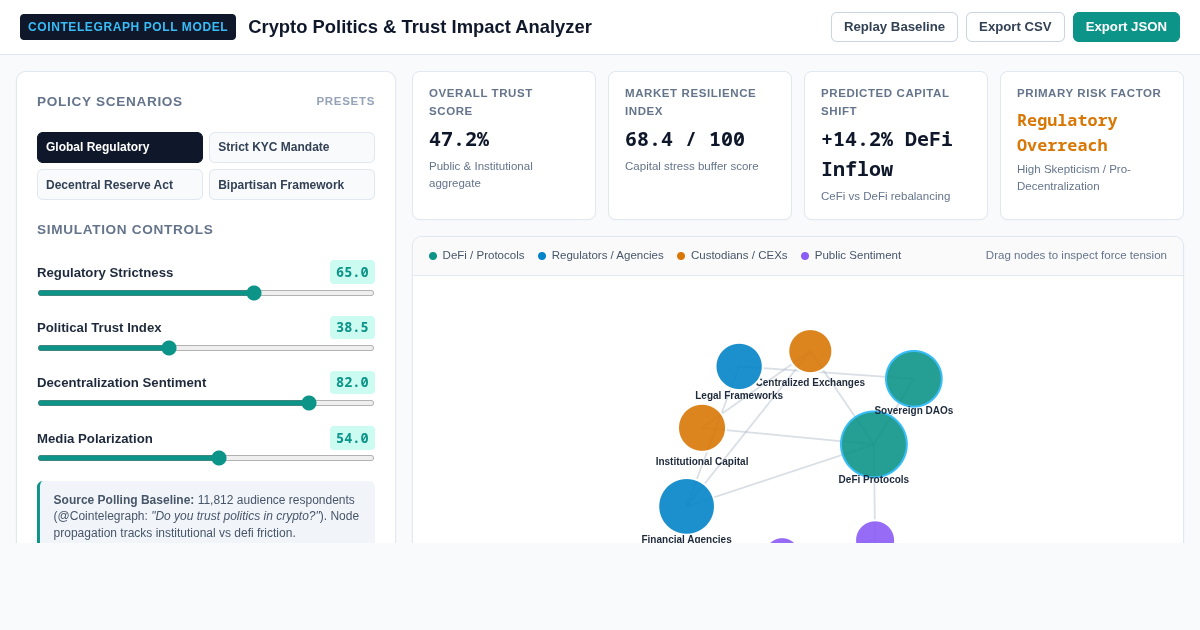Screen dimensions: 1200x630
Task: Click the +14.2% DeFi Inflow value
Action: point(887,154)
